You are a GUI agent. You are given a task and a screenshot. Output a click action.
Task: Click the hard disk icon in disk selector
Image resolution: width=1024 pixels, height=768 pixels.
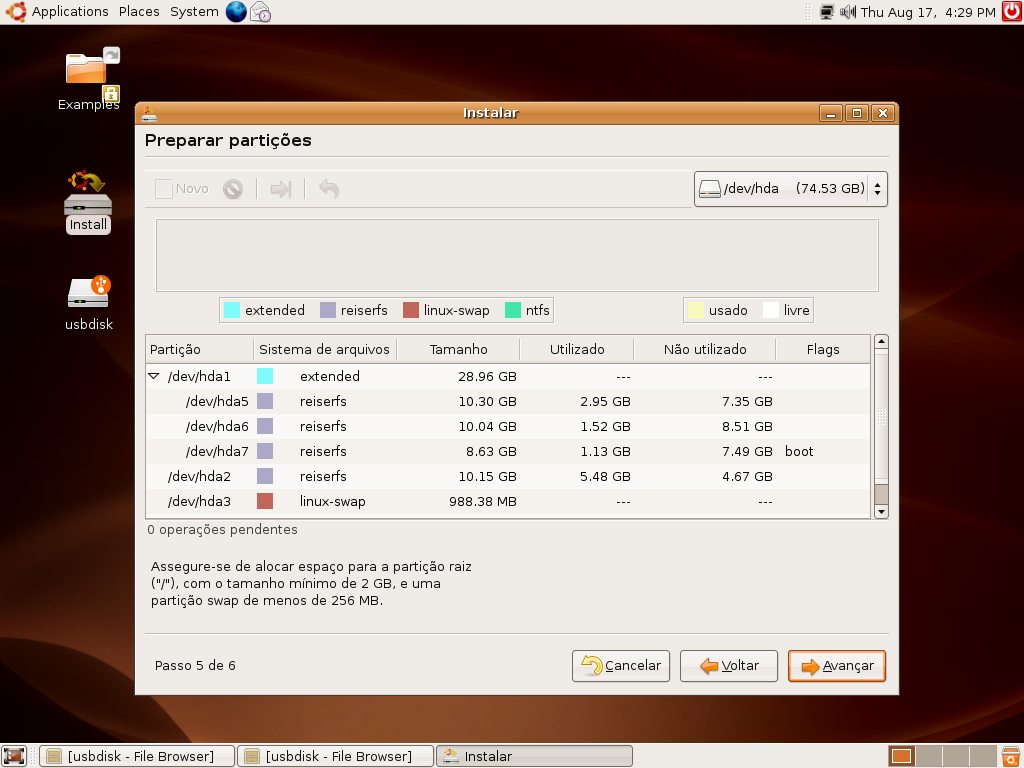point(709,189)
